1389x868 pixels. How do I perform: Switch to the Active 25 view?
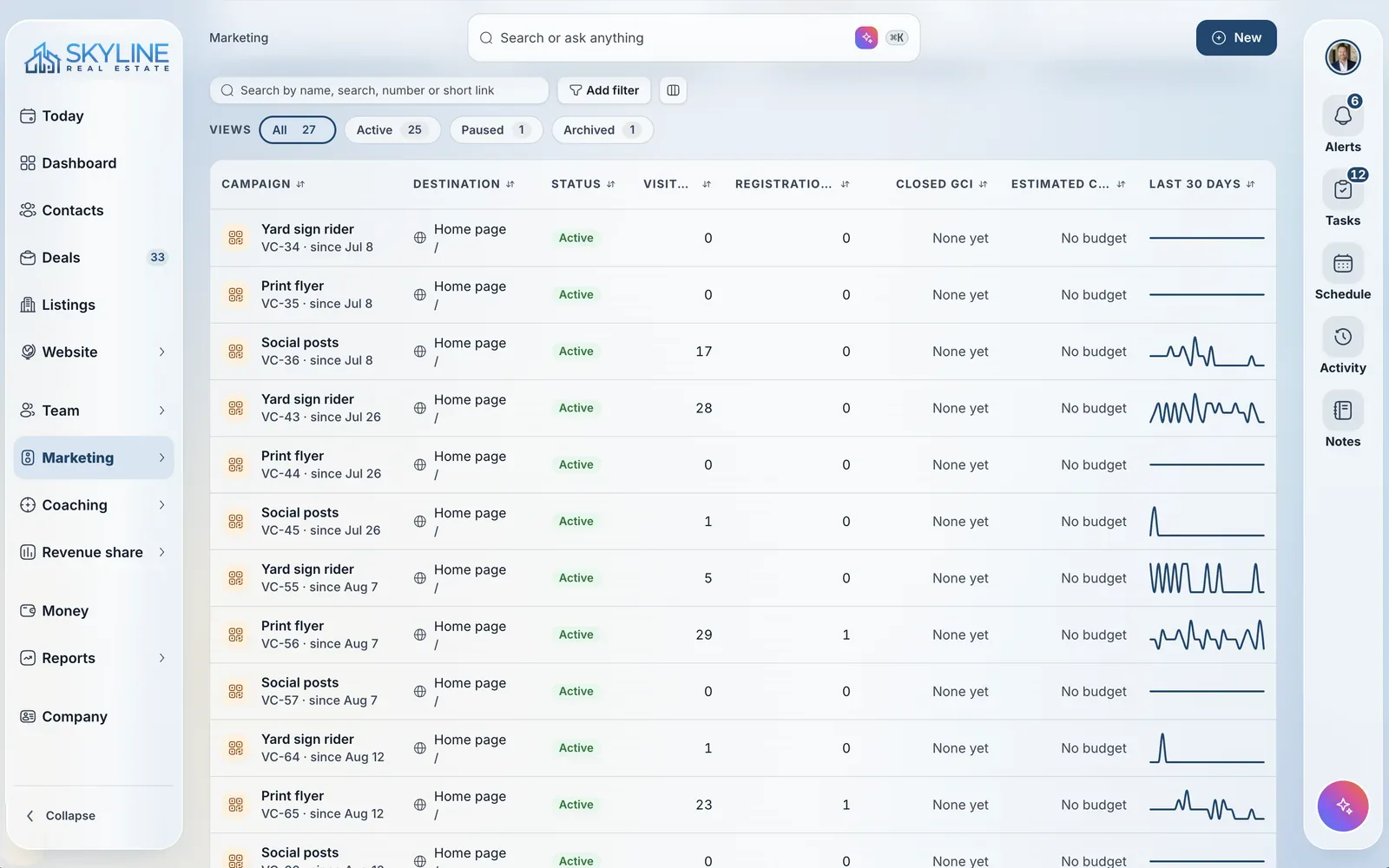392,130
